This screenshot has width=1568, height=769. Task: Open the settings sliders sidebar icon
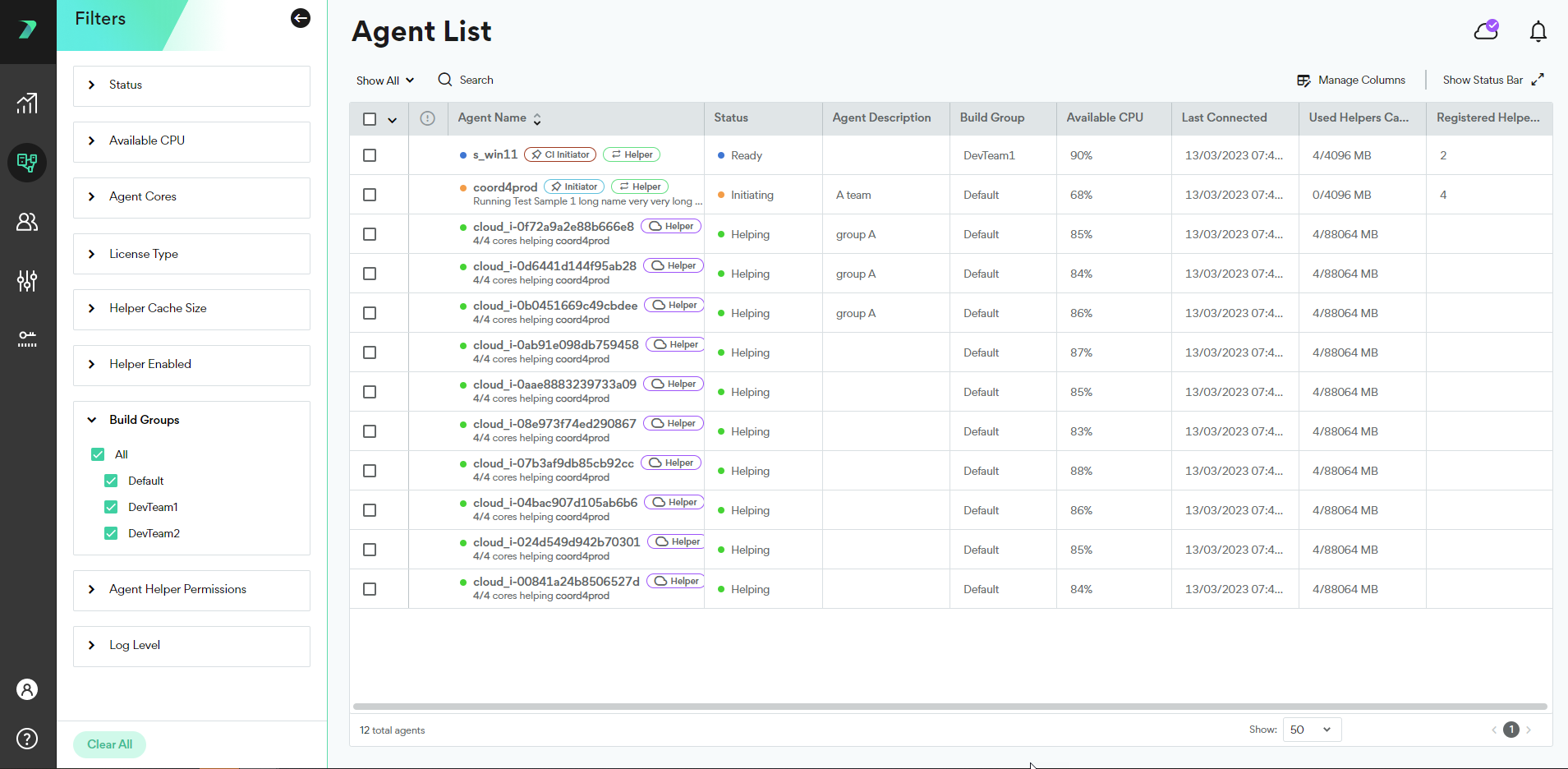coord(27,281)
